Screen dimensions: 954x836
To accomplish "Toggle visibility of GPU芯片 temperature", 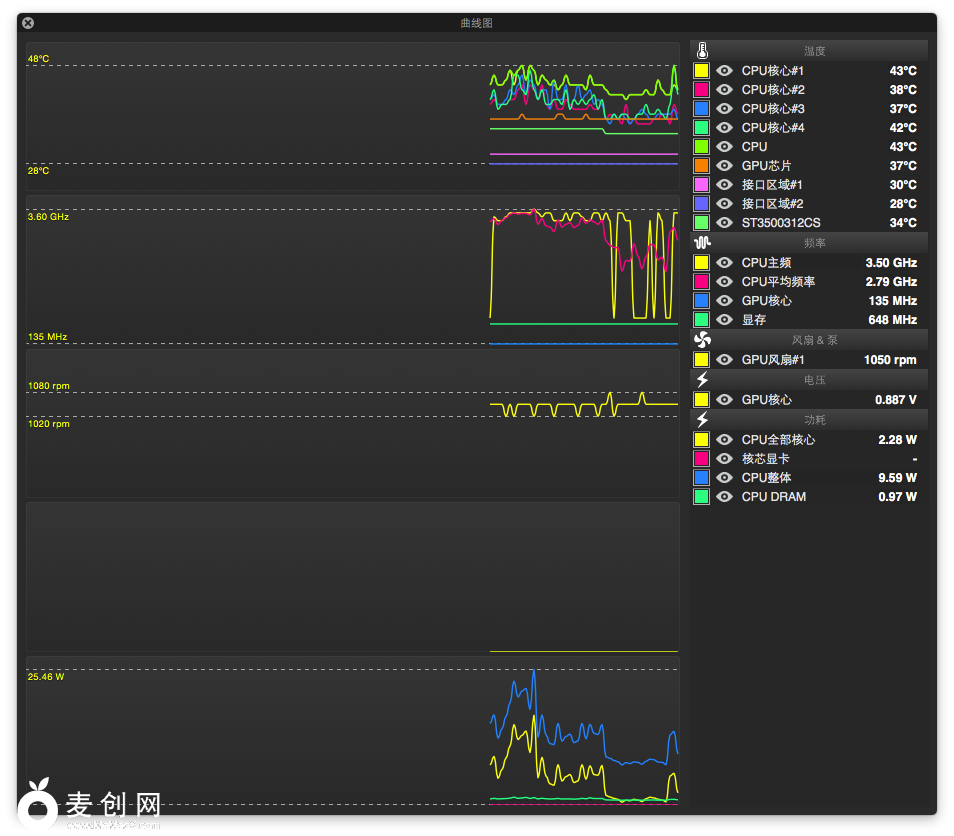I will tap(725, 166).
